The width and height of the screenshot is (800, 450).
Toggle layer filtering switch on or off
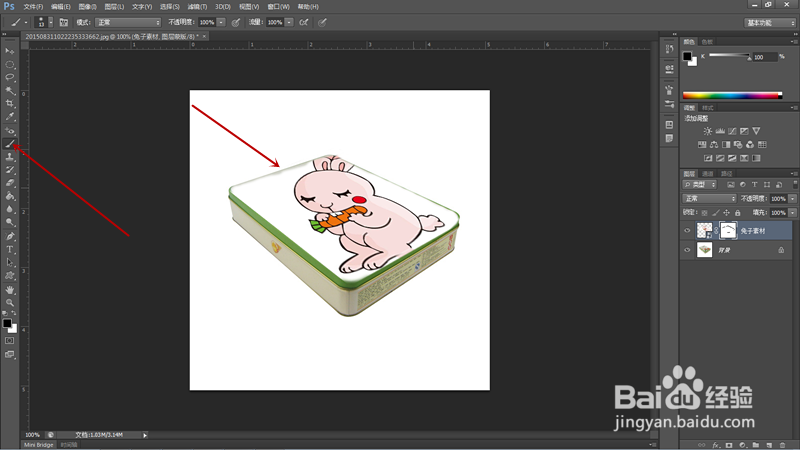pos(794,184)
